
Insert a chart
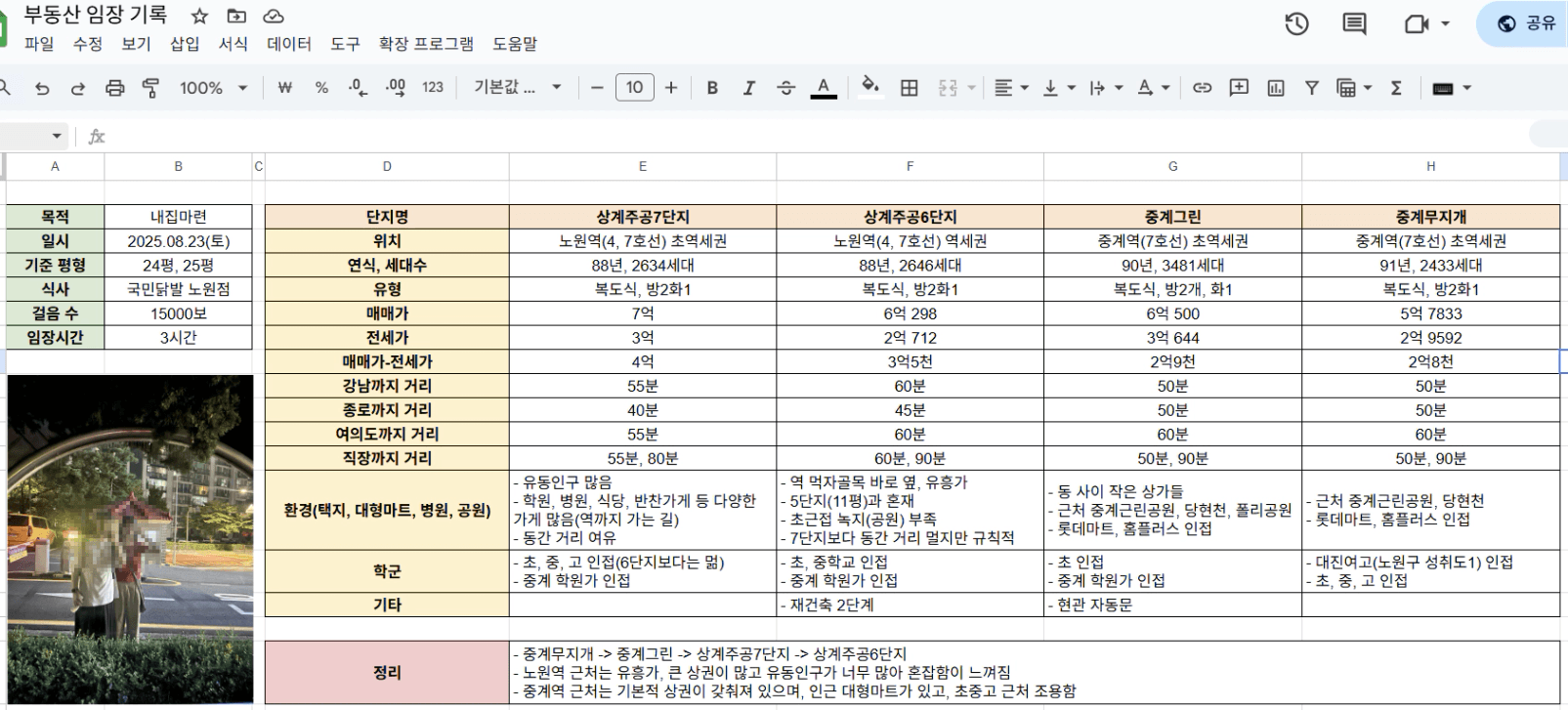click(x=1276, y=88)
